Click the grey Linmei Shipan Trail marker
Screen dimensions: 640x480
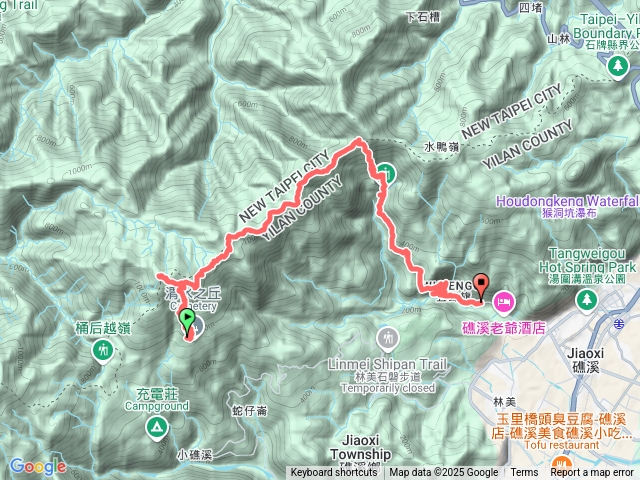click(387, 340)
